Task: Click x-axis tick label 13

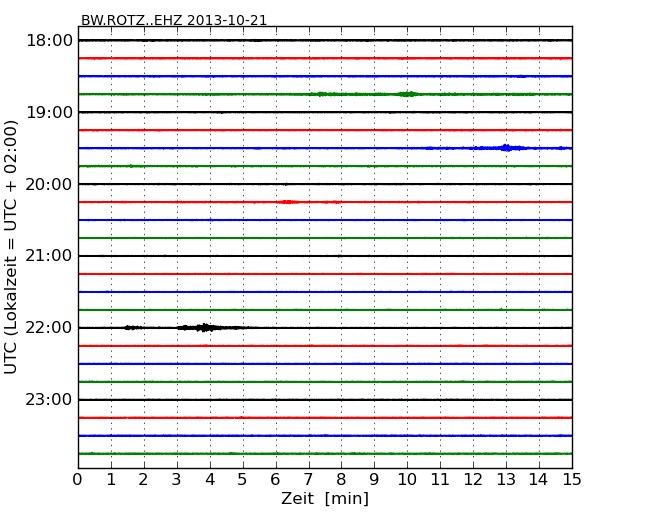Action: (x=506, y=480)
